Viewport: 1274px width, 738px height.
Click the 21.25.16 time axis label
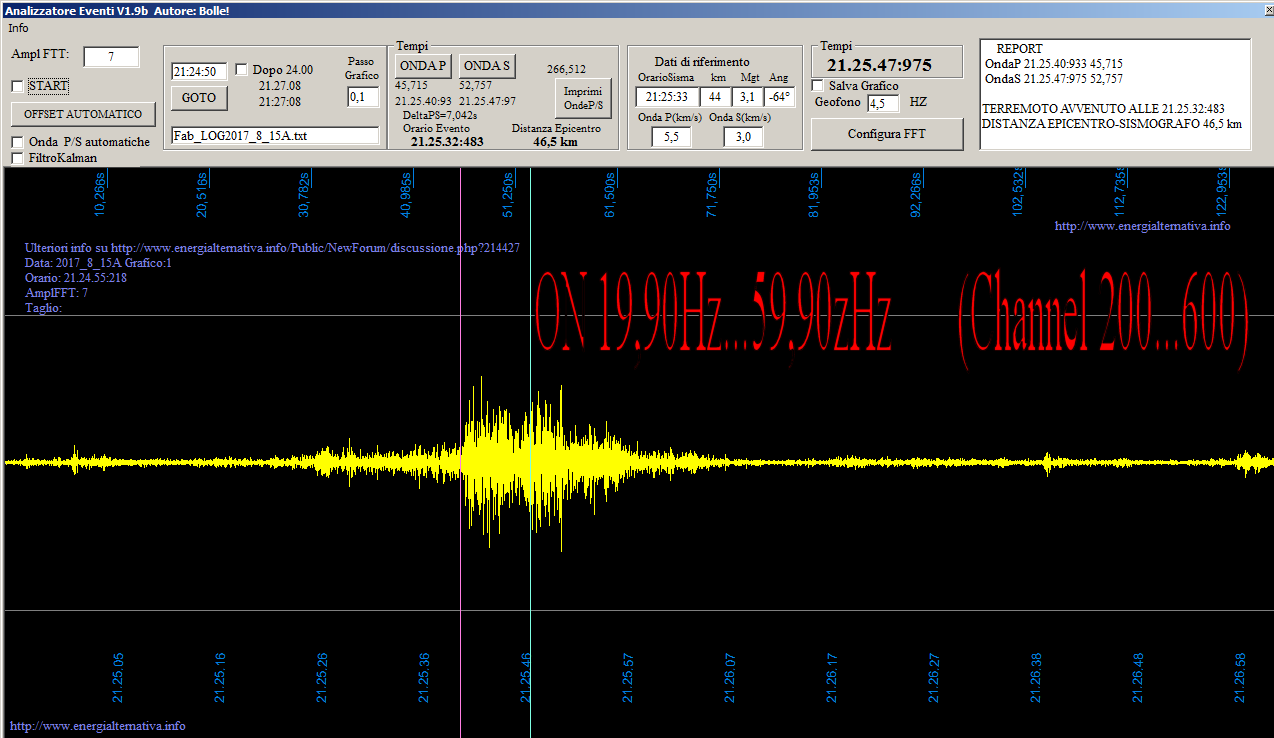pyautogui.click(x=221, y=677)
